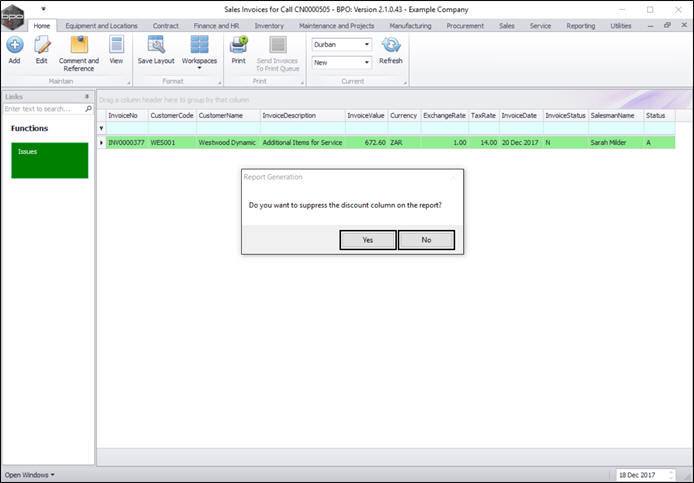
Task: Click the Edit pencil icon
Action: 42,45
